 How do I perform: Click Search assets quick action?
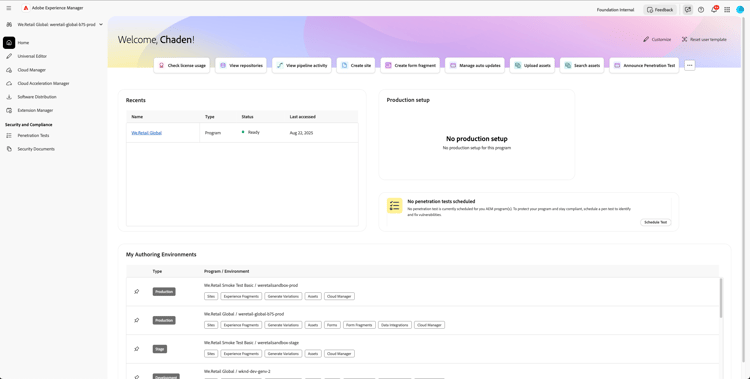(x=582, y=66)
